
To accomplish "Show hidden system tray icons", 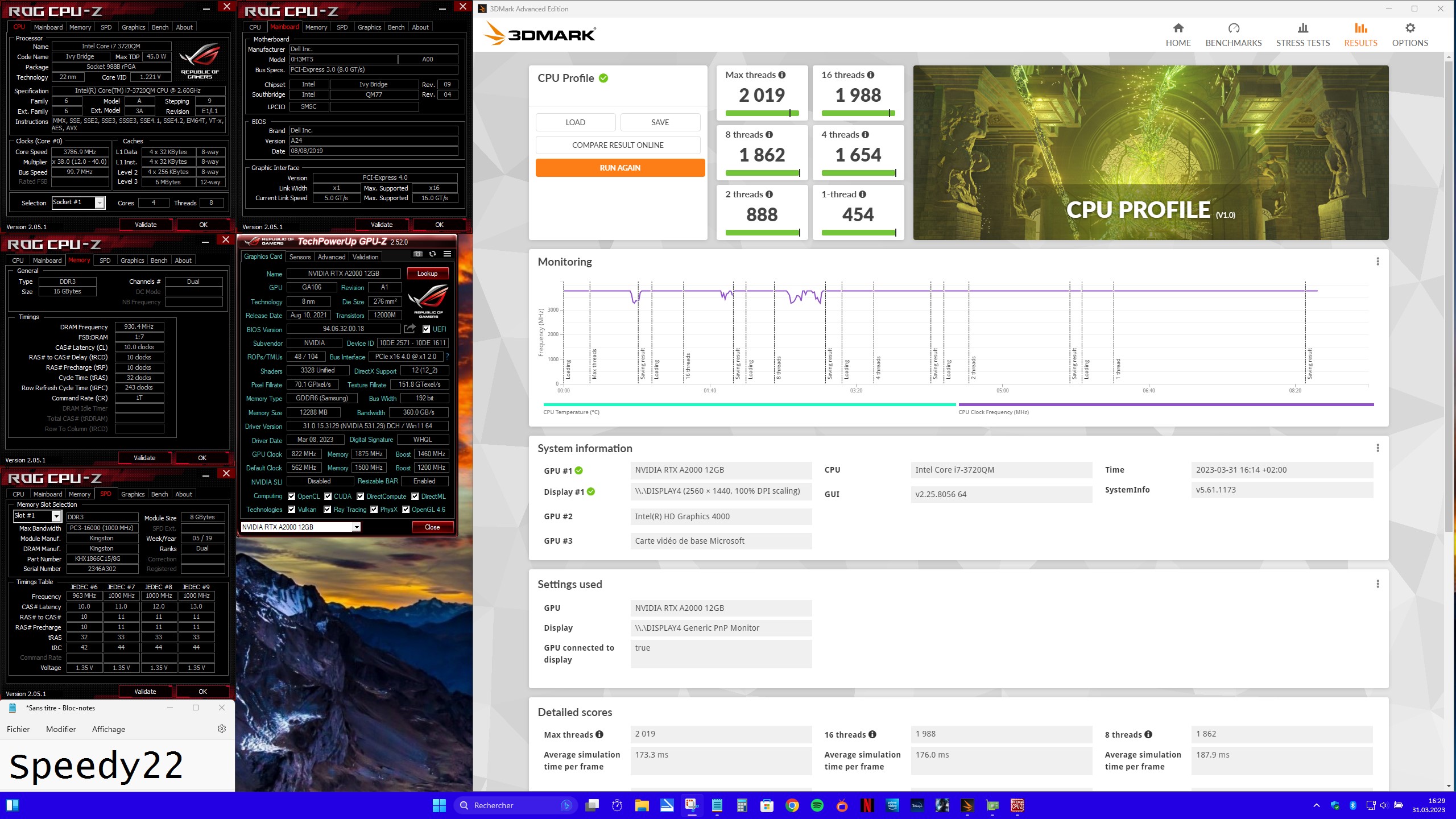I will [x=1316, y=805].
